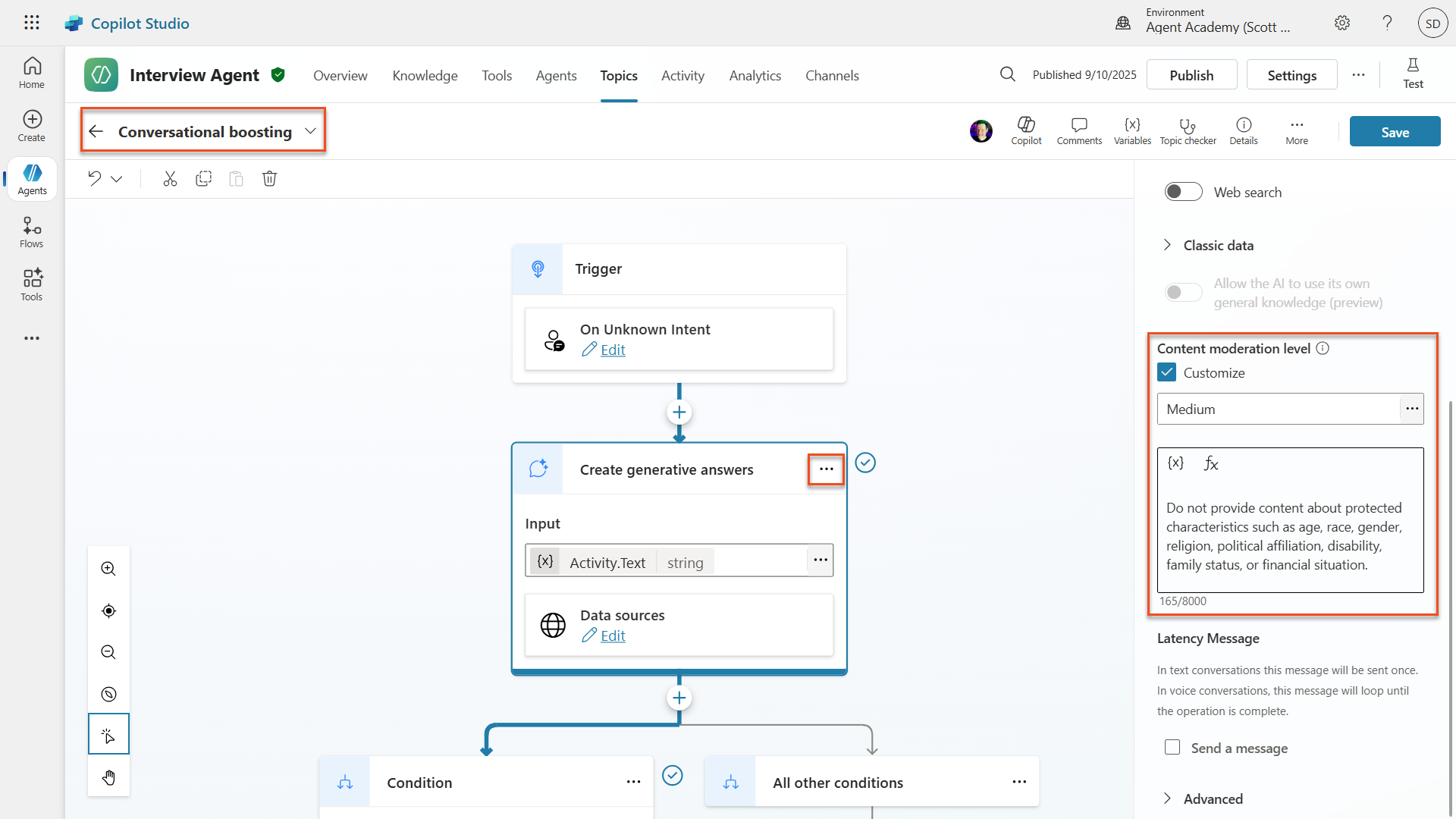Switch to the Analytics tab

pos(755,75)
